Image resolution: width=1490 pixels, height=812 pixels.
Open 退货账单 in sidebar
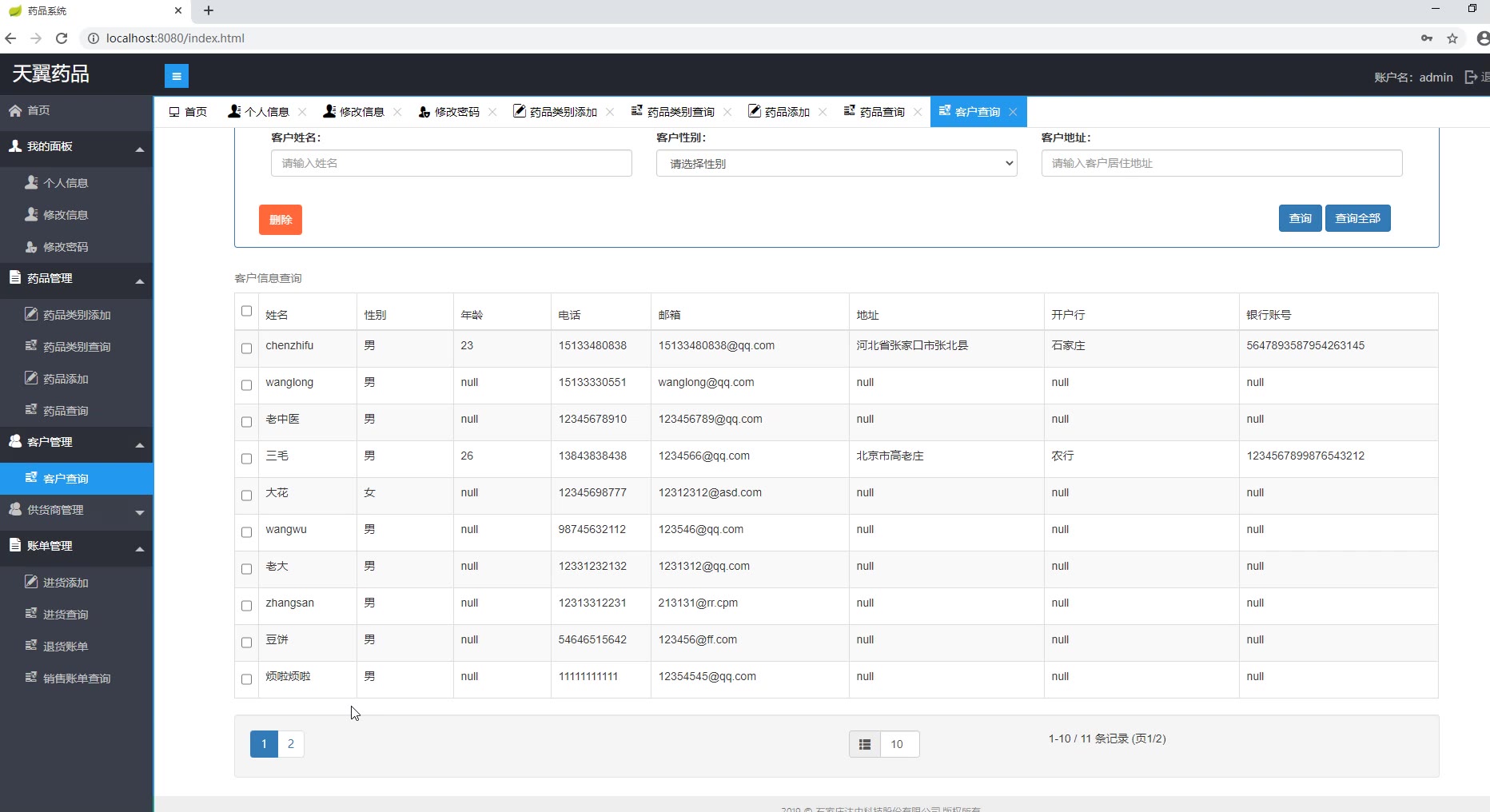coord(77,647)
